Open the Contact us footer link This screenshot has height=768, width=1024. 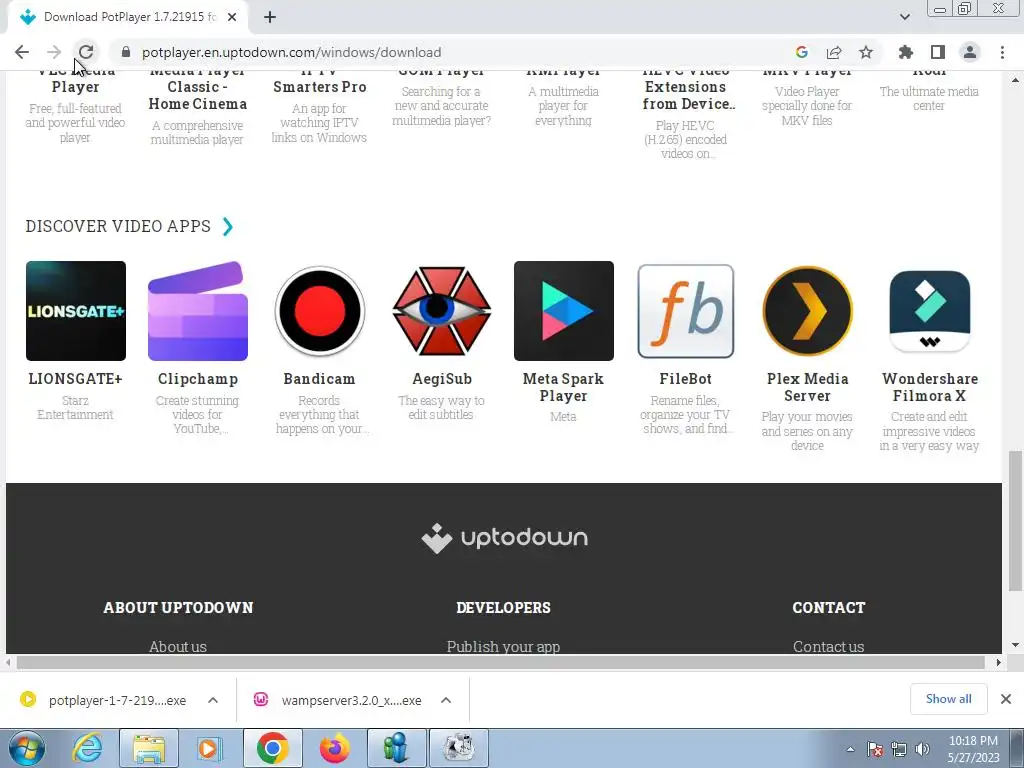pos(829,647)
